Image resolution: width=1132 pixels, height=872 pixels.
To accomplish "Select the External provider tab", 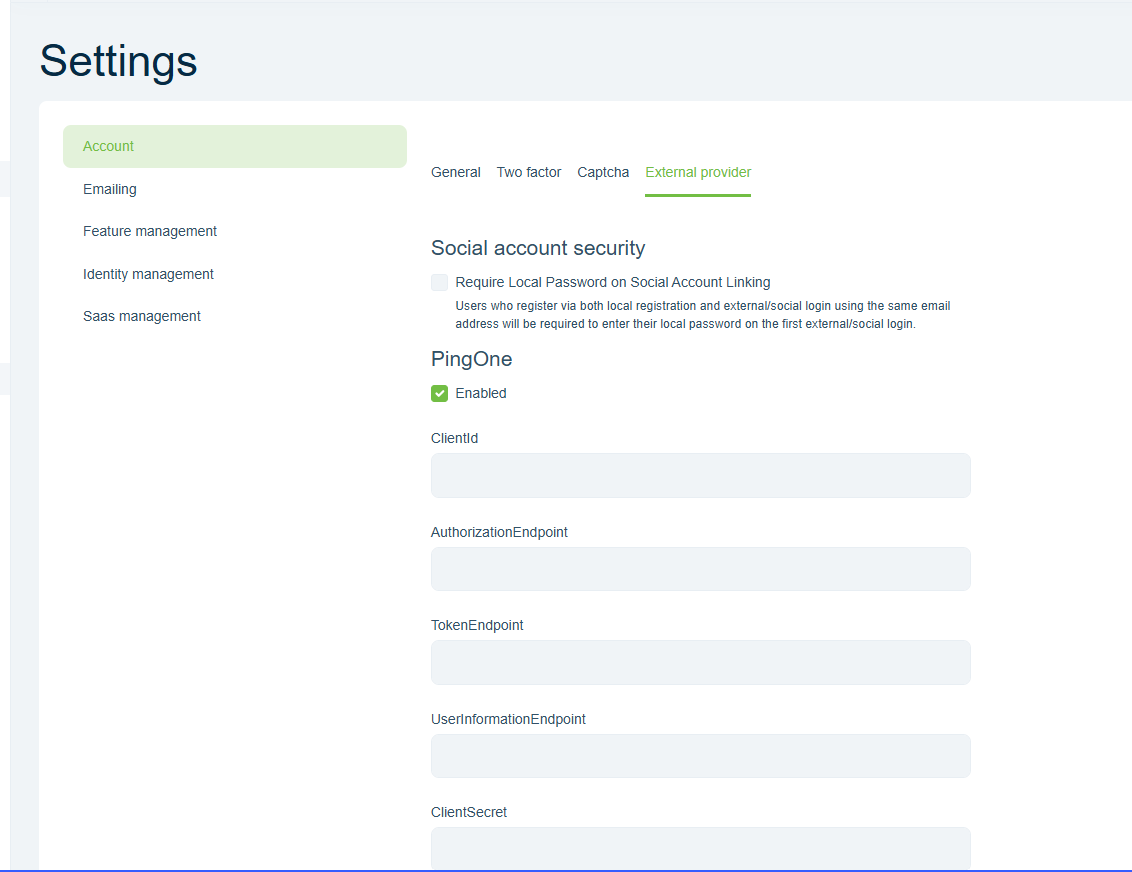I will tap(698, 173).
